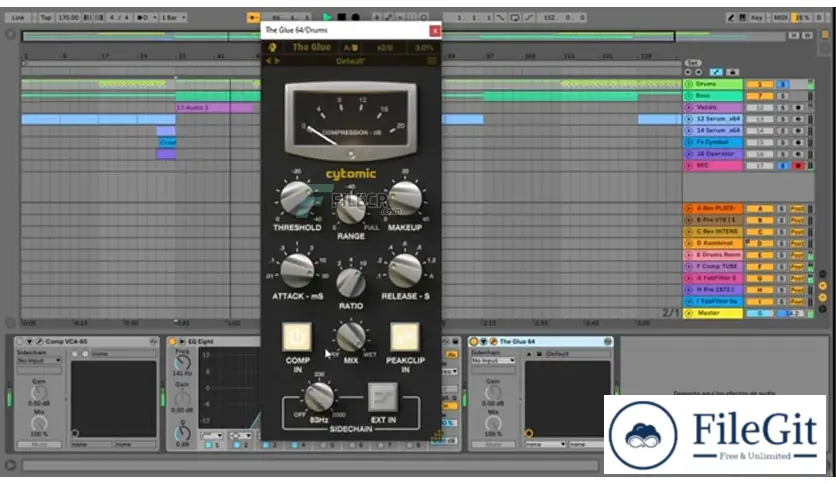Click the Threshold knob
The image size is (836, 484).
tap(297, 198)
